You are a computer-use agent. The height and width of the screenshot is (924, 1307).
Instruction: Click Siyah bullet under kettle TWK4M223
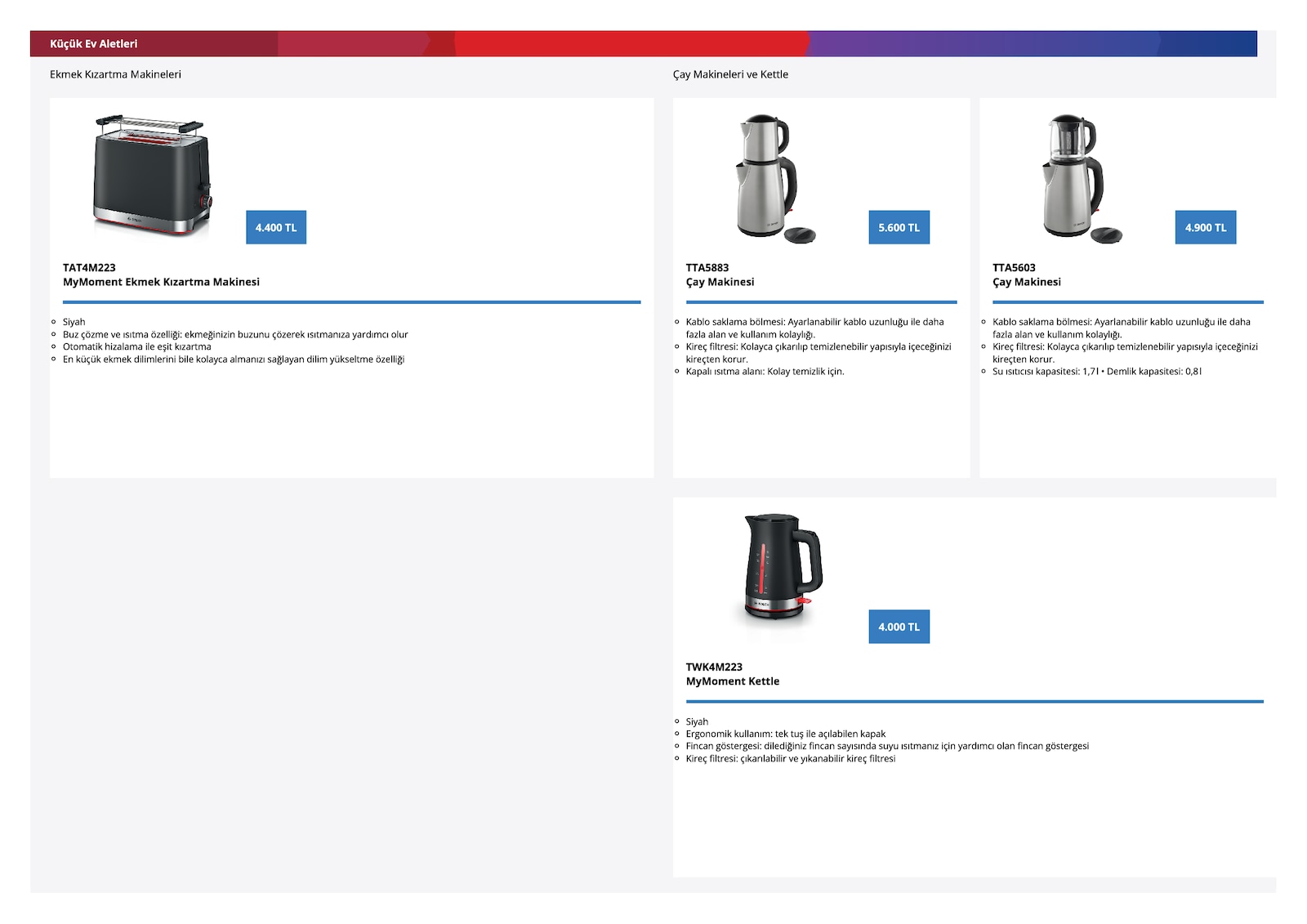[697, 721]
